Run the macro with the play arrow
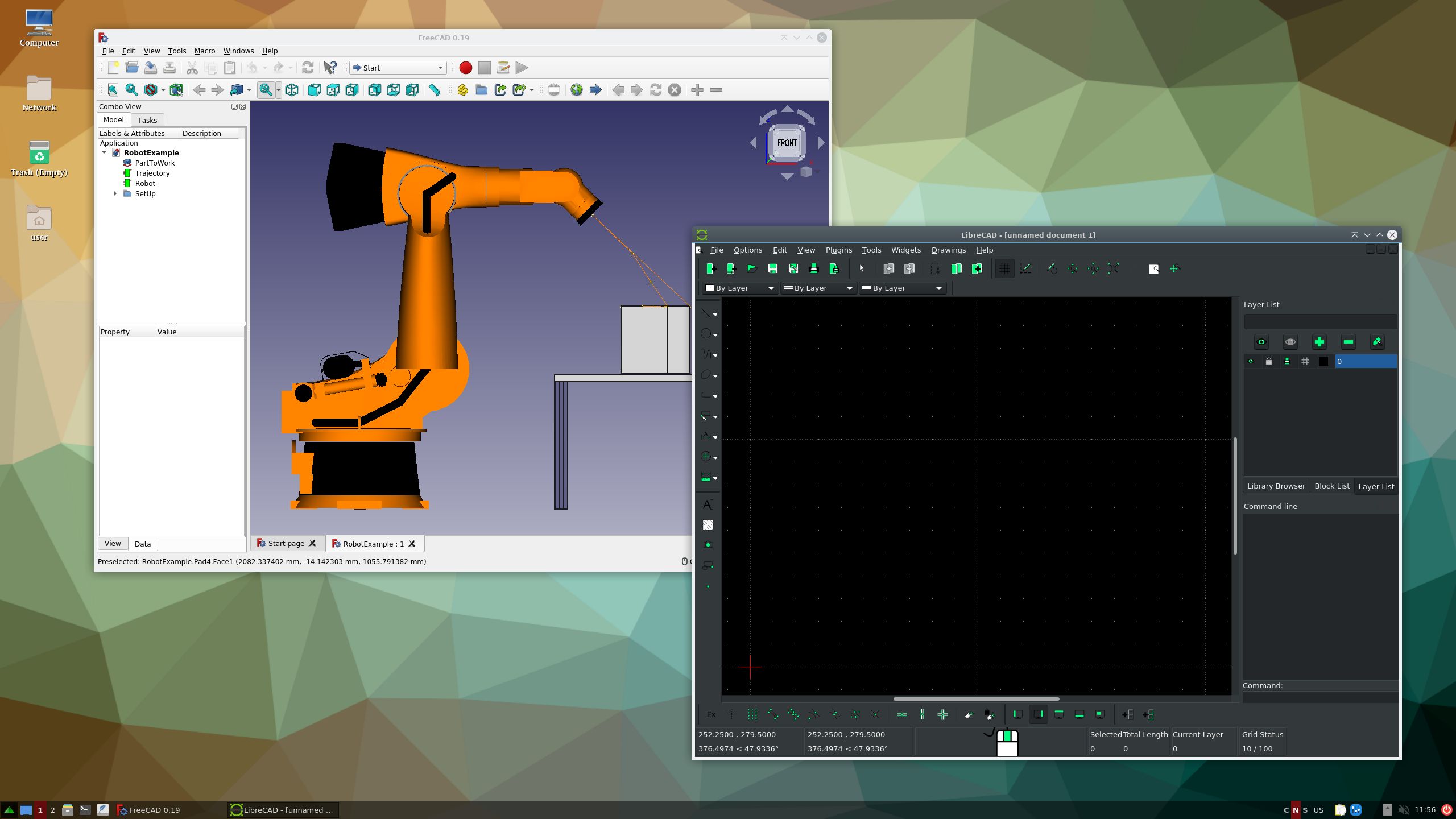1456x819 pixels. tap(522, 68)
